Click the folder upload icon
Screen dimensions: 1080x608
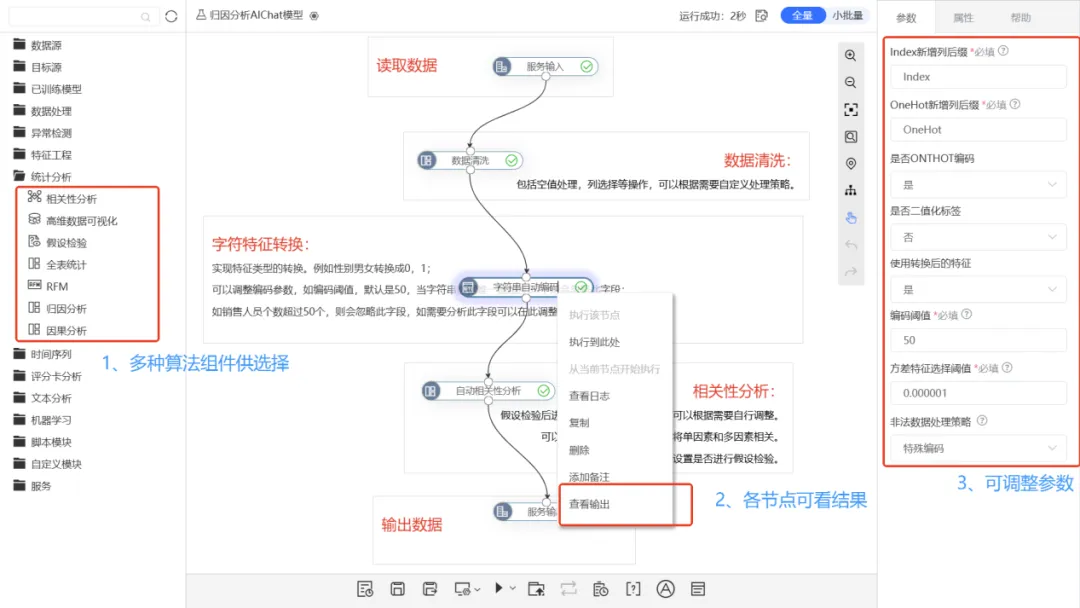(x=536, y=589)
